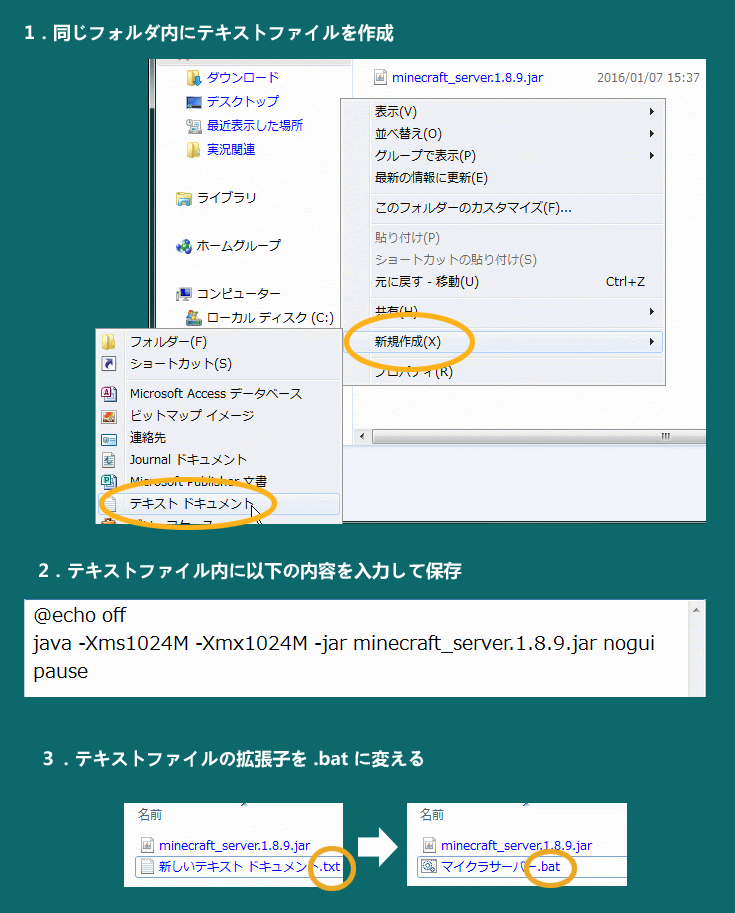The height and width of the screenshot is (913, 735).
Task: Click up arrow of code box scrollbar
Action: (x=696, y=610)
